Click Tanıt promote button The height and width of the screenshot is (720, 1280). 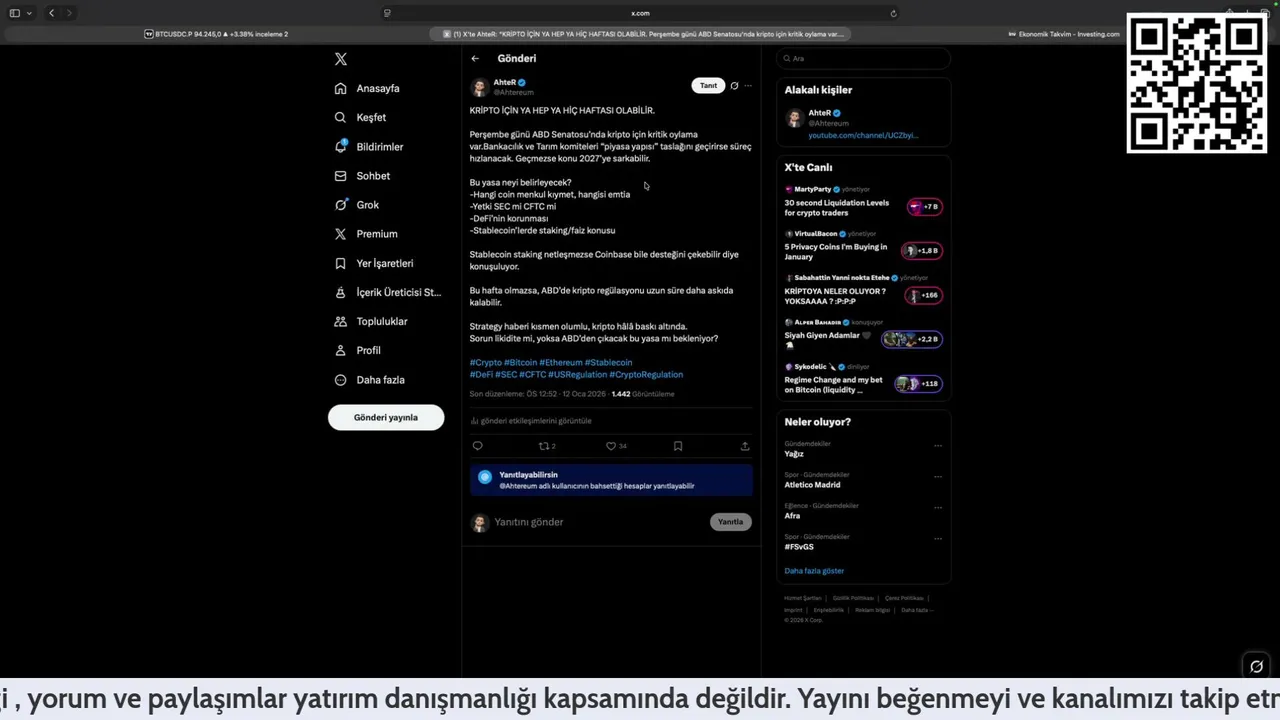coord(708,86)
